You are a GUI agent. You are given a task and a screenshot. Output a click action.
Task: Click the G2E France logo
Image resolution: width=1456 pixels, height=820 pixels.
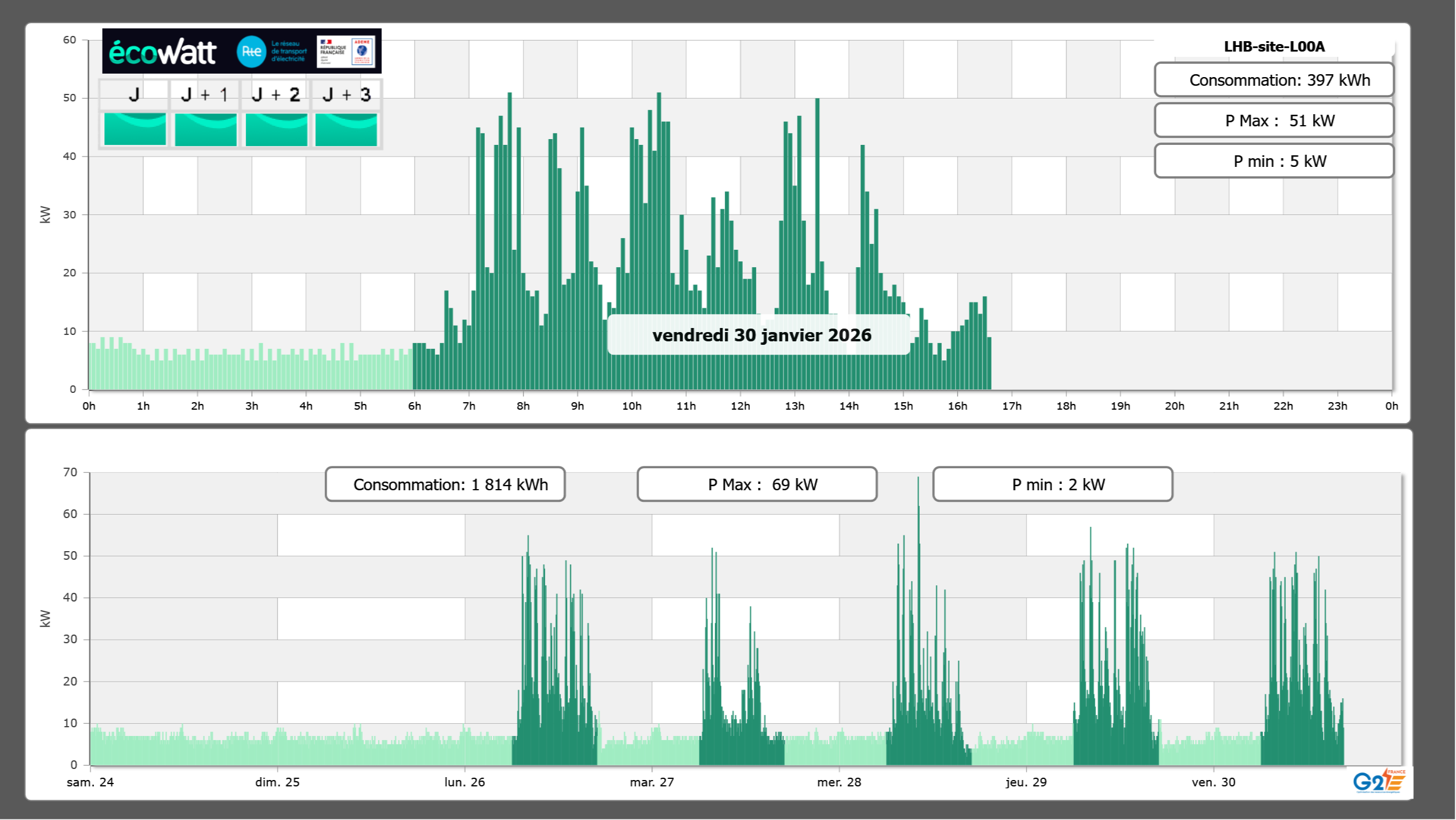1379,782
